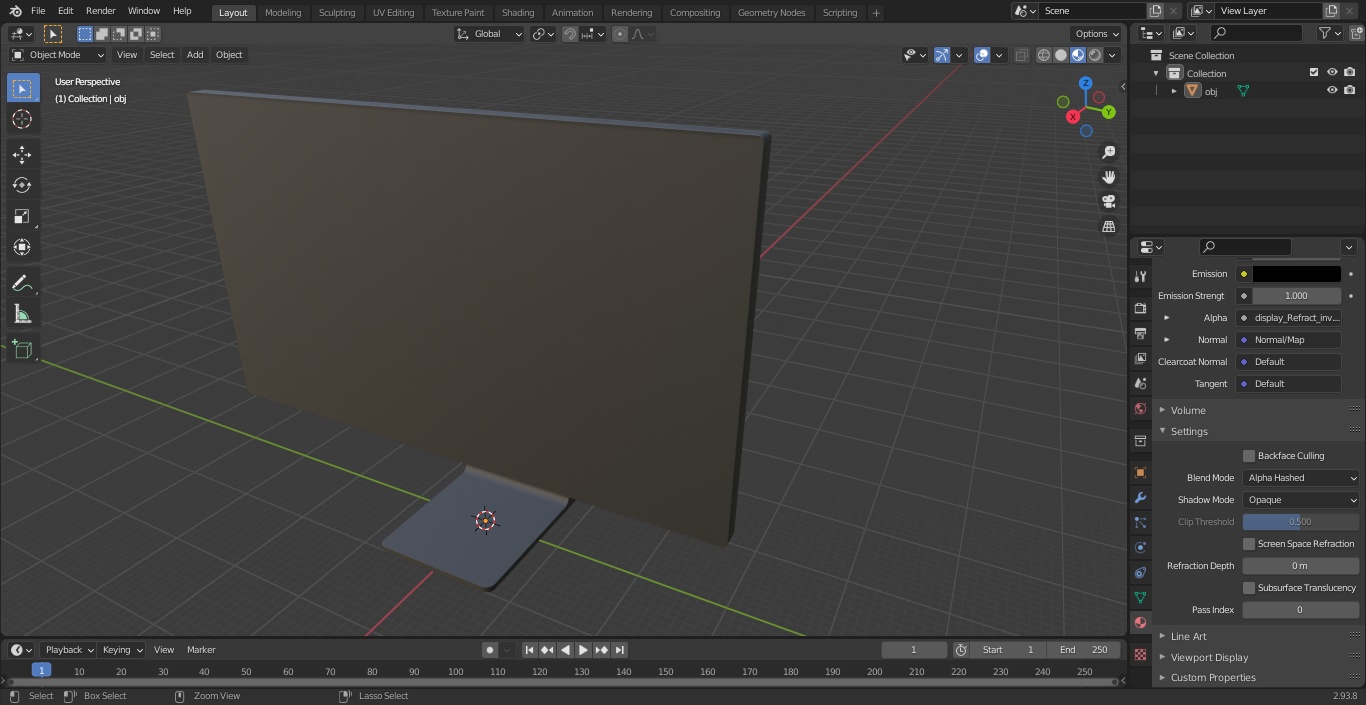Toggle camera view icon
Viewport: 1366px width, 705px height.
[1108, 201]
